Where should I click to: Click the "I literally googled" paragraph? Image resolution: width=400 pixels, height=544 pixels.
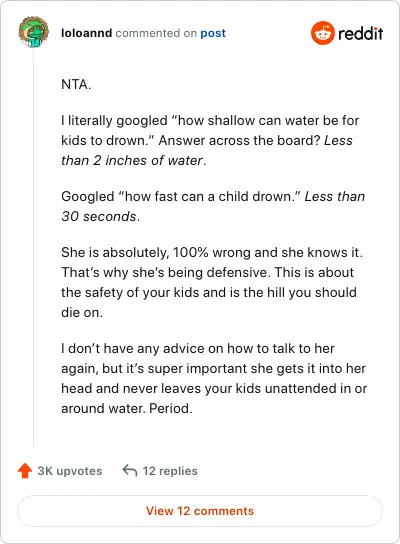coord(210,141)
